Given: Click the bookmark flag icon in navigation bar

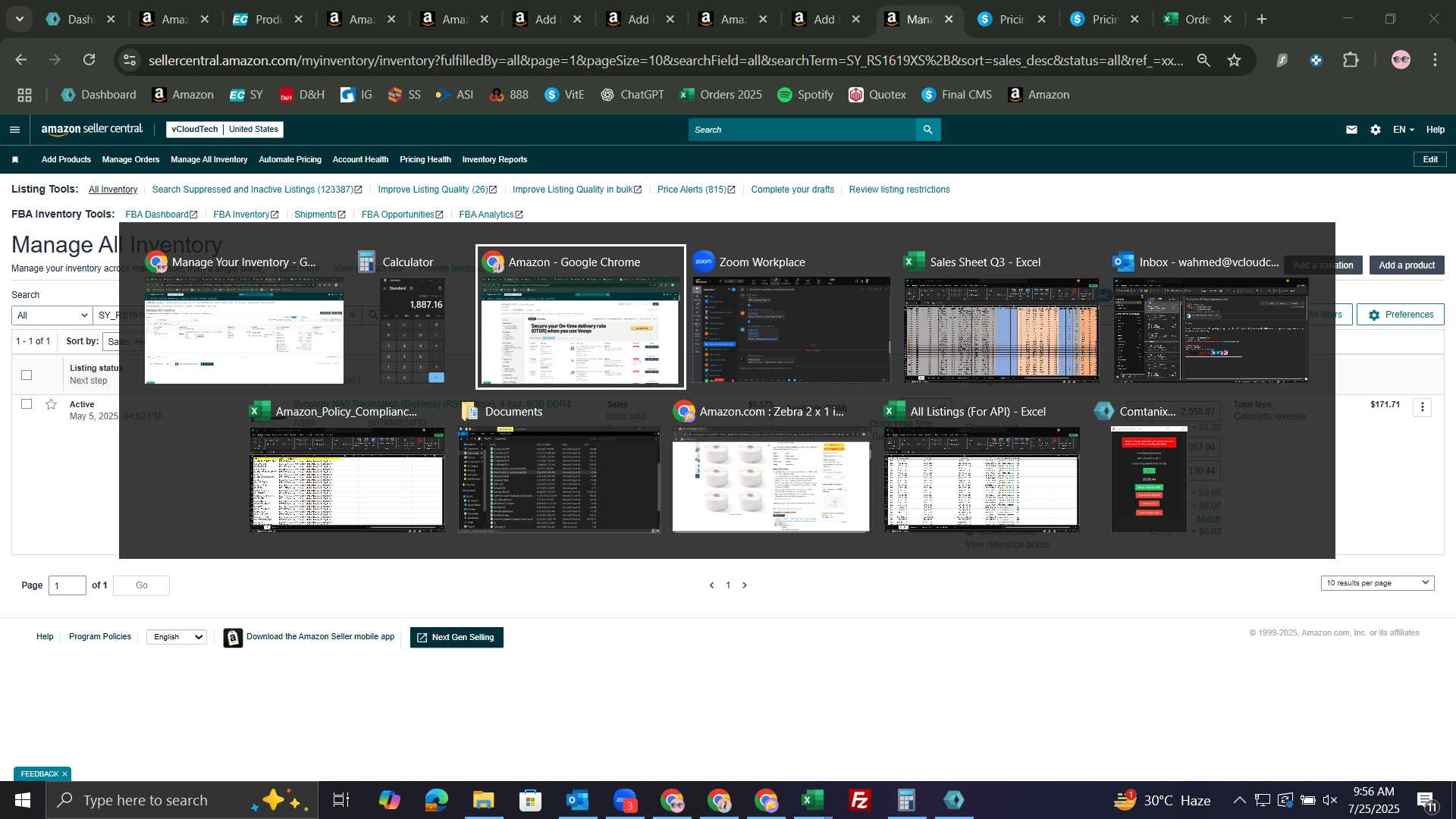Looking at the screenshot, I should coord(15,159).
